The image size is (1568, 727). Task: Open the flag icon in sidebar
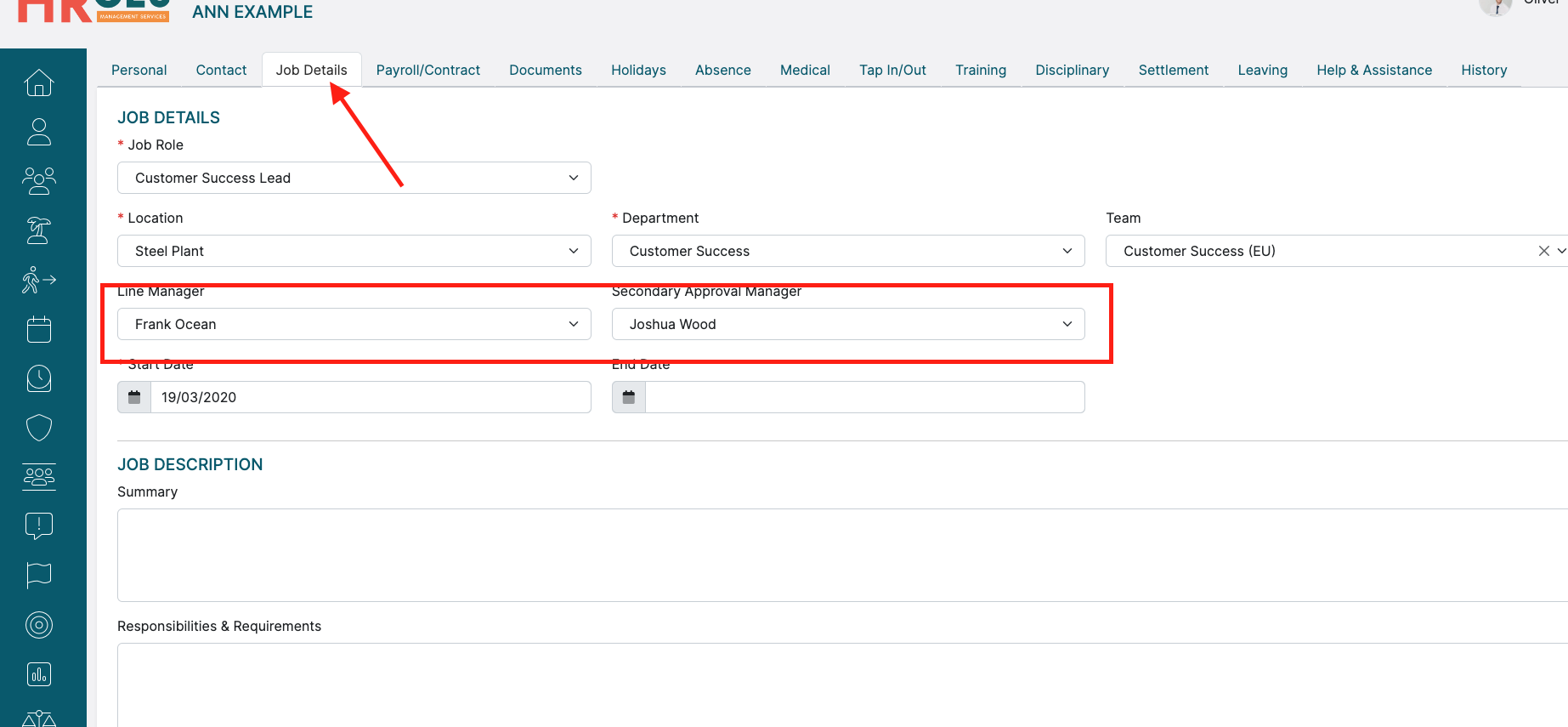(x=39, y=576)
